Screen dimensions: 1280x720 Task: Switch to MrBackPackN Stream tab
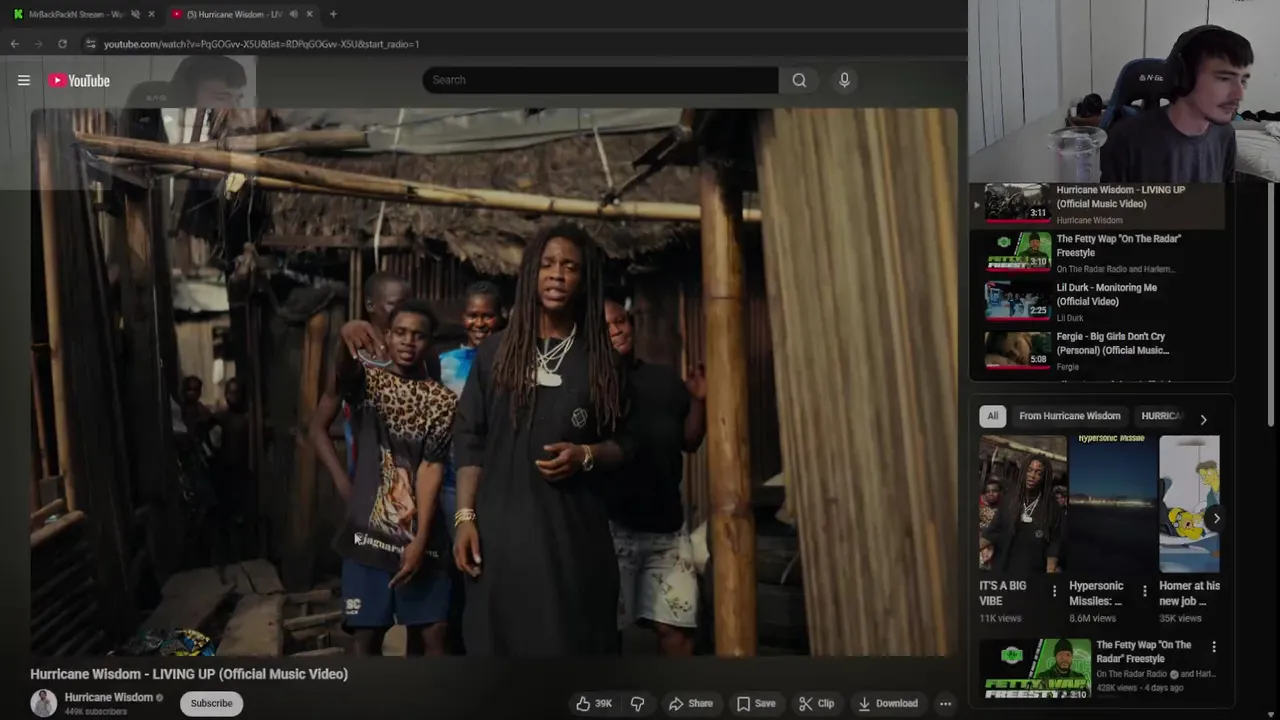75,14
